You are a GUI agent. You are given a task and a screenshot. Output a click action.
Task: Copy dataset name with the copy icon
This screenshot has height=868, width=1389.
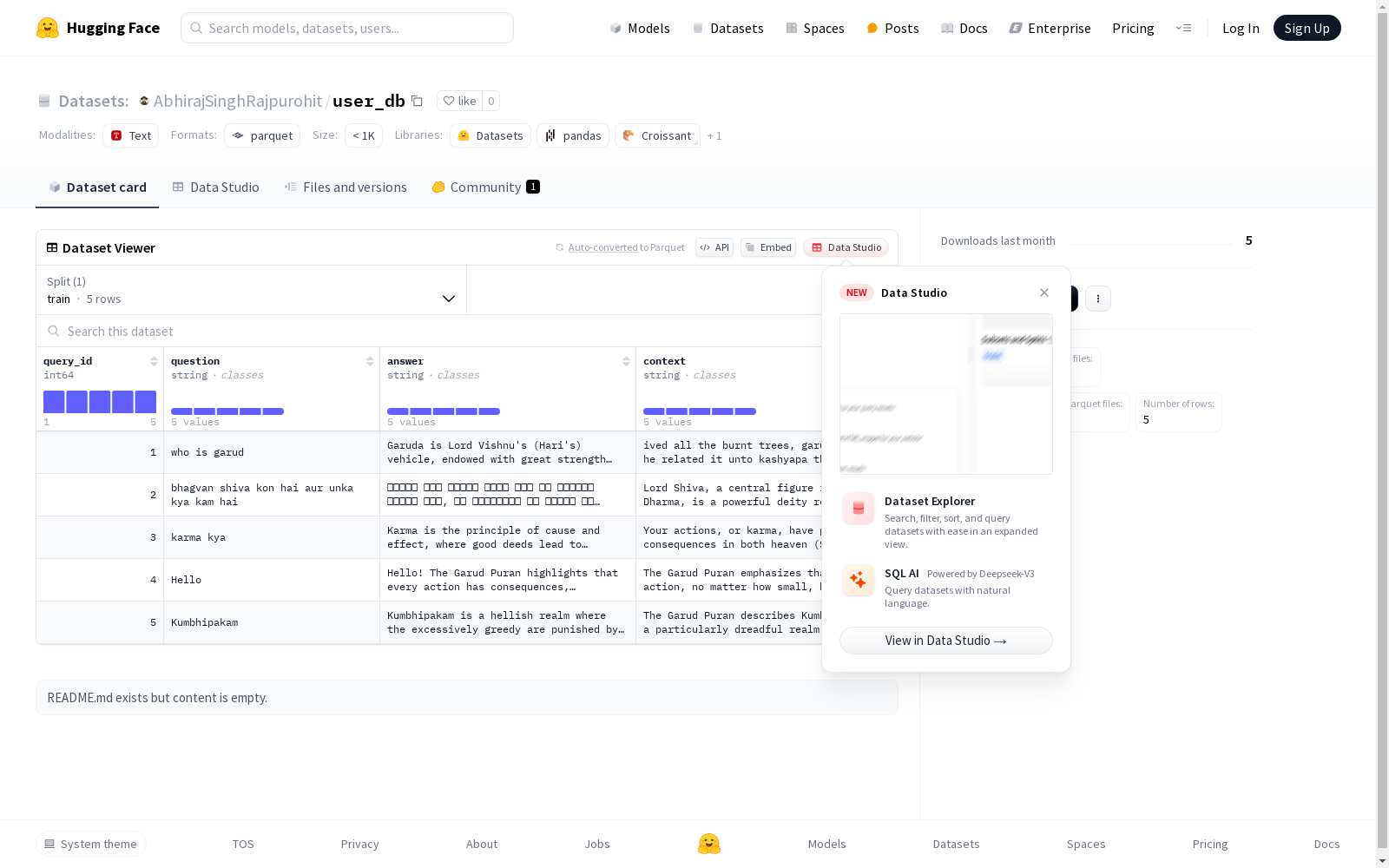(x=417, y=101)
